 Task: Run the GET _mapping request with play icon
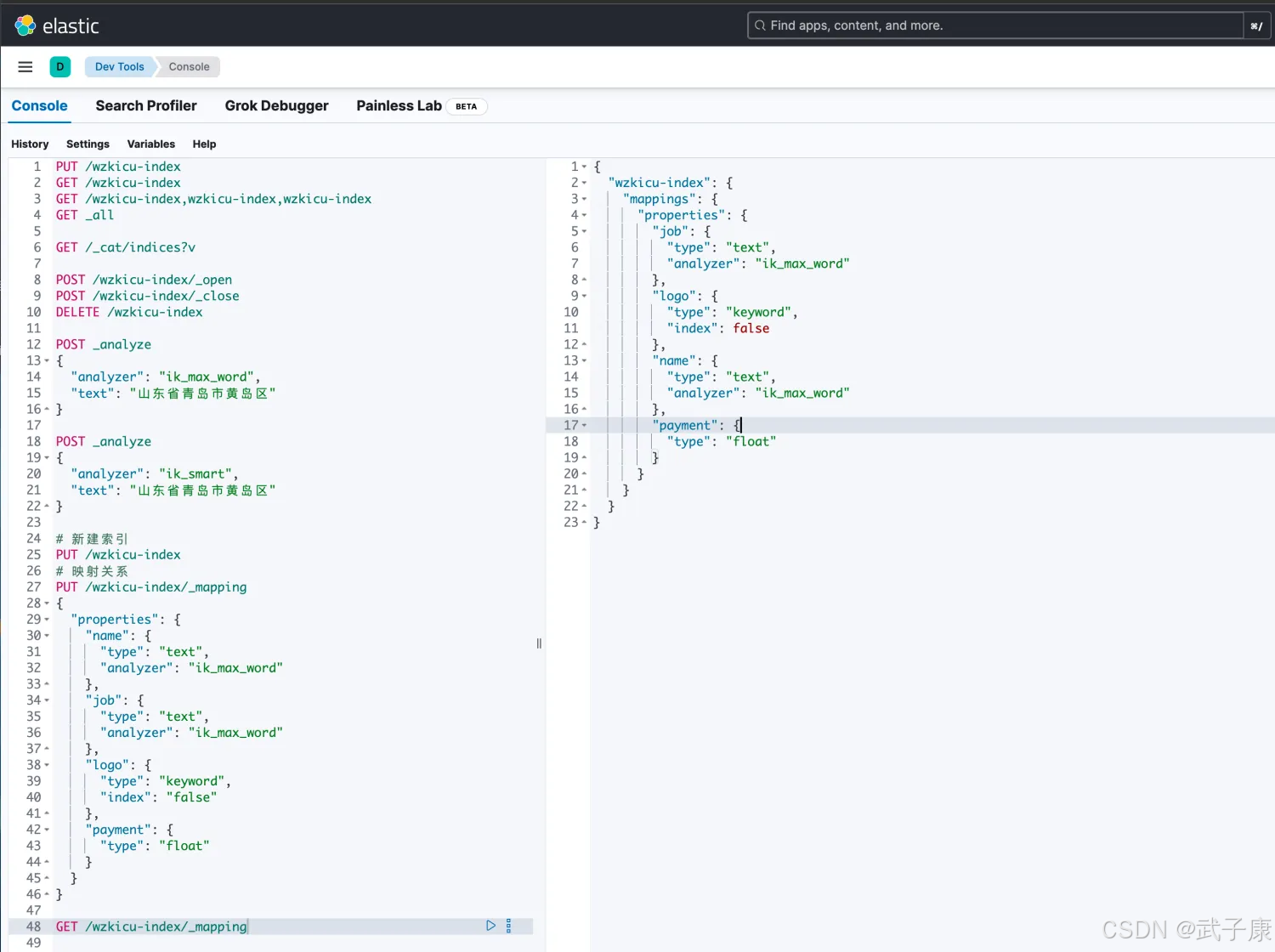pyautogui.click(x=490, y=926)
